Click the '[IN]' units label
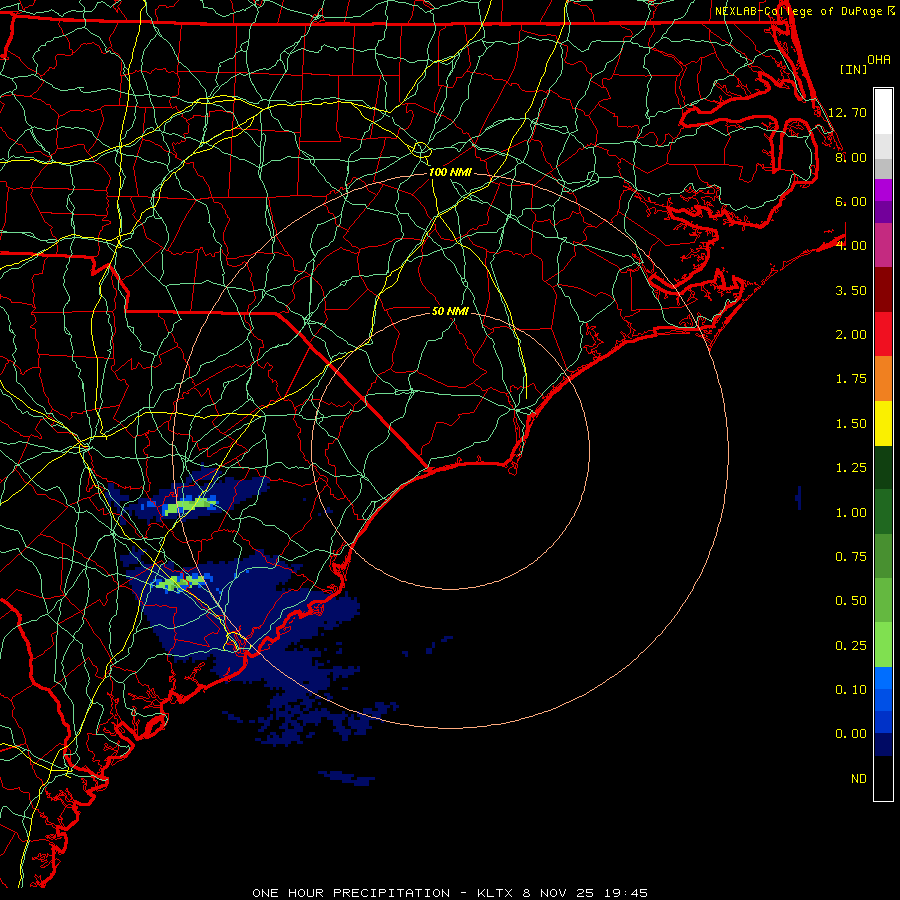 coord(853,69)
